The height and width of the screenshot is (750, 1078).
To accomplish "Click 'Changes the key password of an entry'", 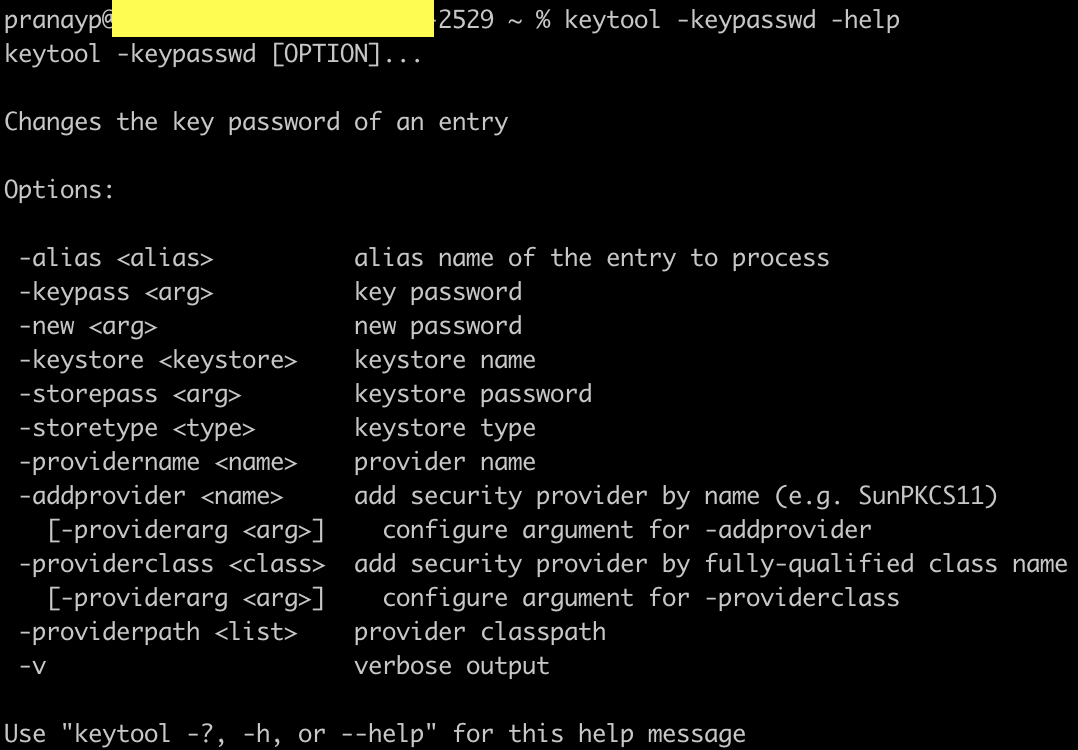I will (x=256, y=122).
